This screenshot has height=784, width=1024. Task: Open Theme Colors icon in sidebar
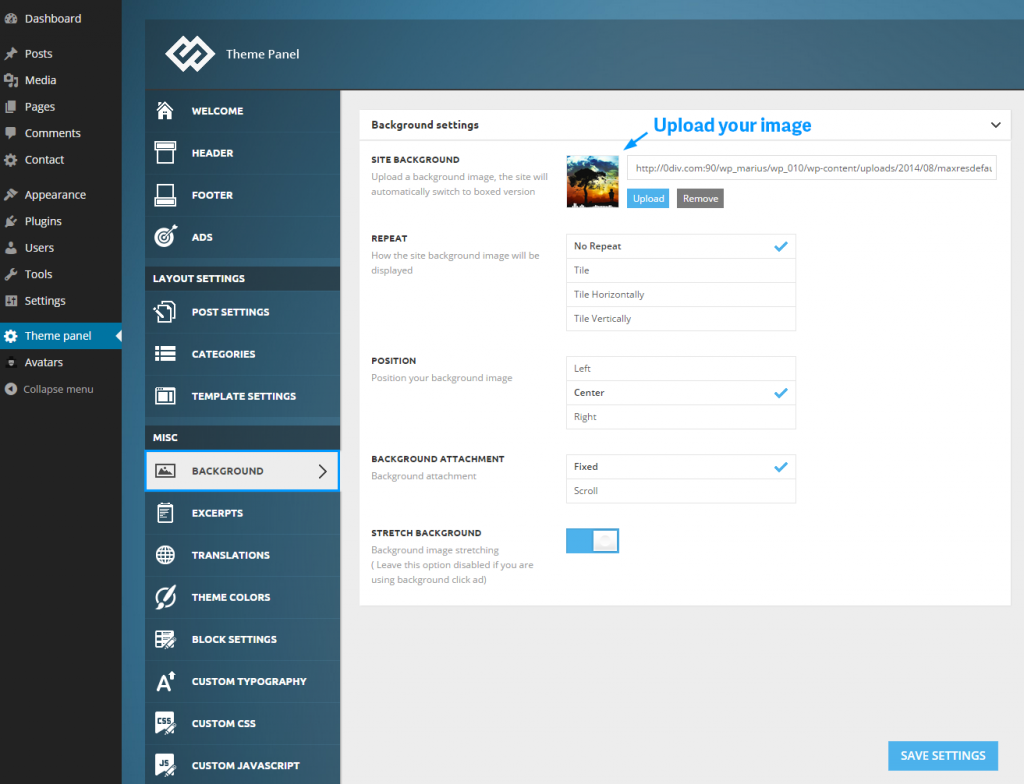[165, 597]
